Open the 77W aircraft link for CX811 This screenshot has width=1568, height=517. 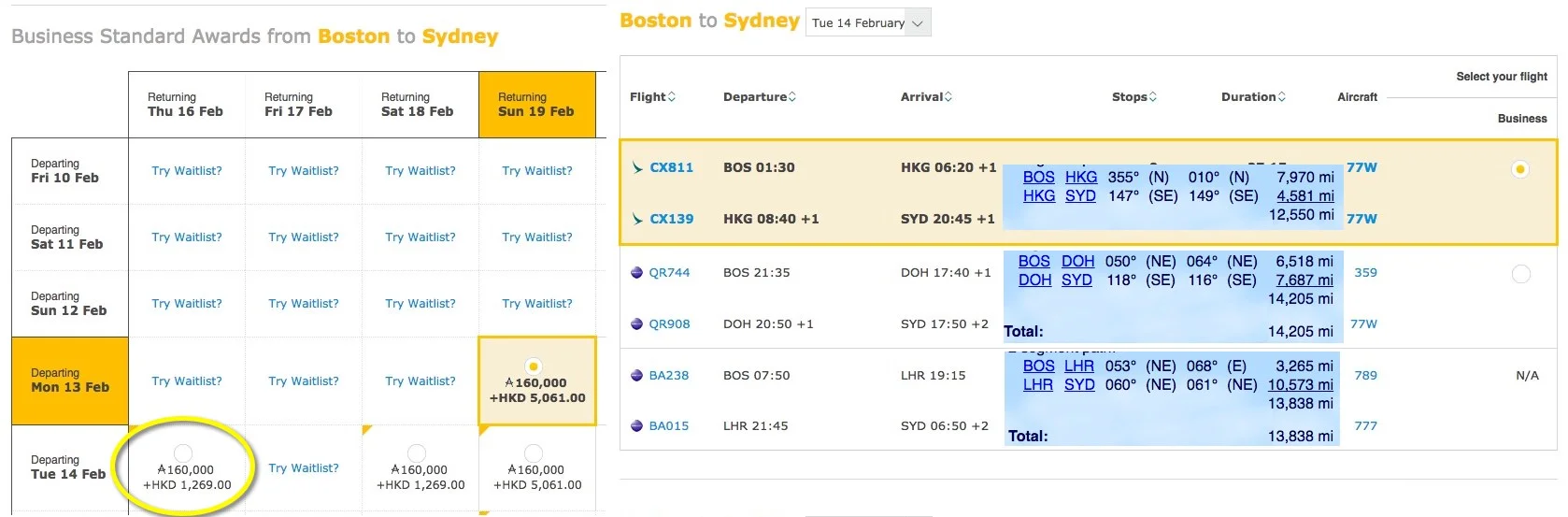(1361, 167)
